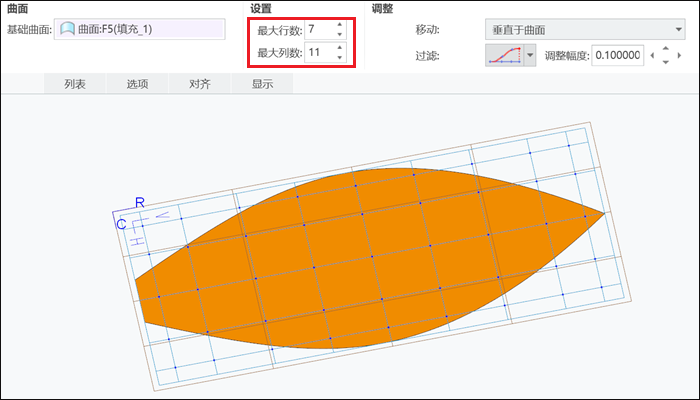Increase 最大列数 with the up arrow

340,47
